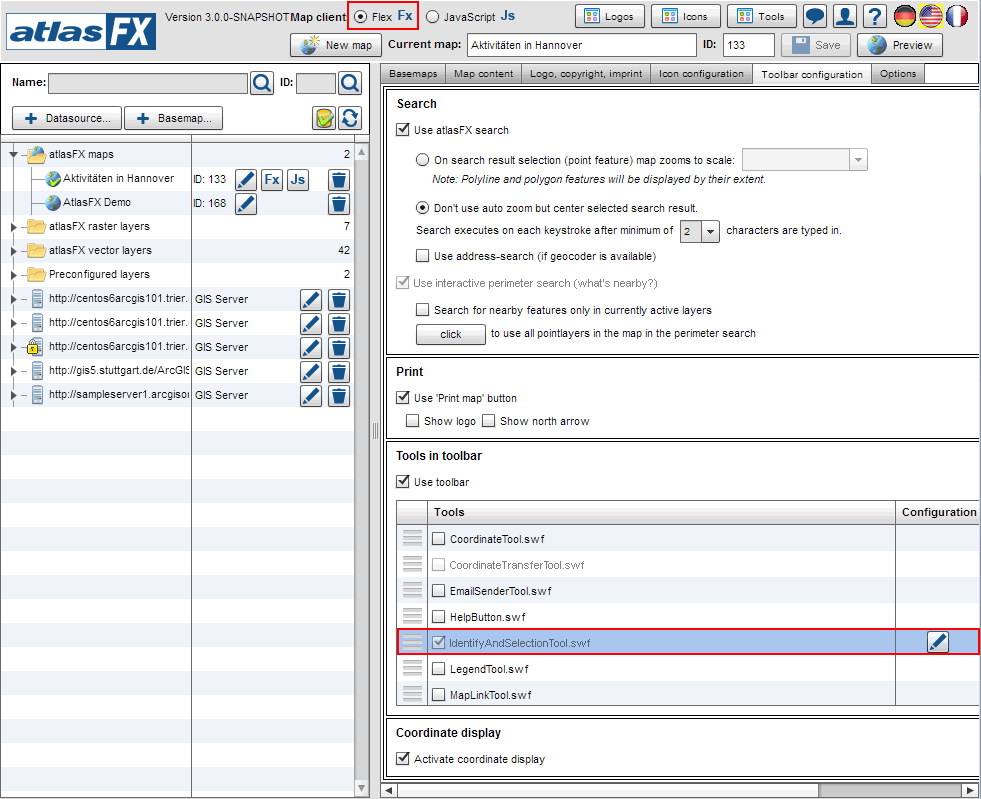
Task: Delete sampleserver1.arcgis GIS Server entry
Action: (x=339, y=396)
